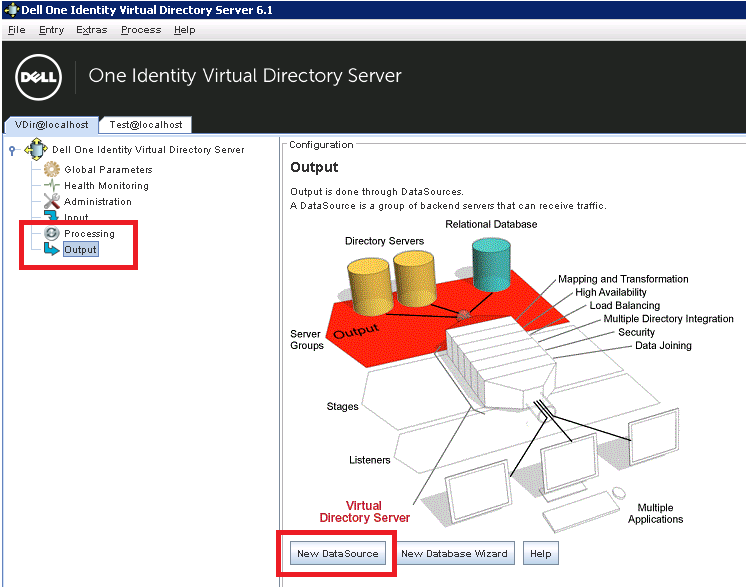Image resolution: width=746 pixels, height=587 pixels.
Task: Click the Health Monitoring pulse icon
Action: point(52,186)
